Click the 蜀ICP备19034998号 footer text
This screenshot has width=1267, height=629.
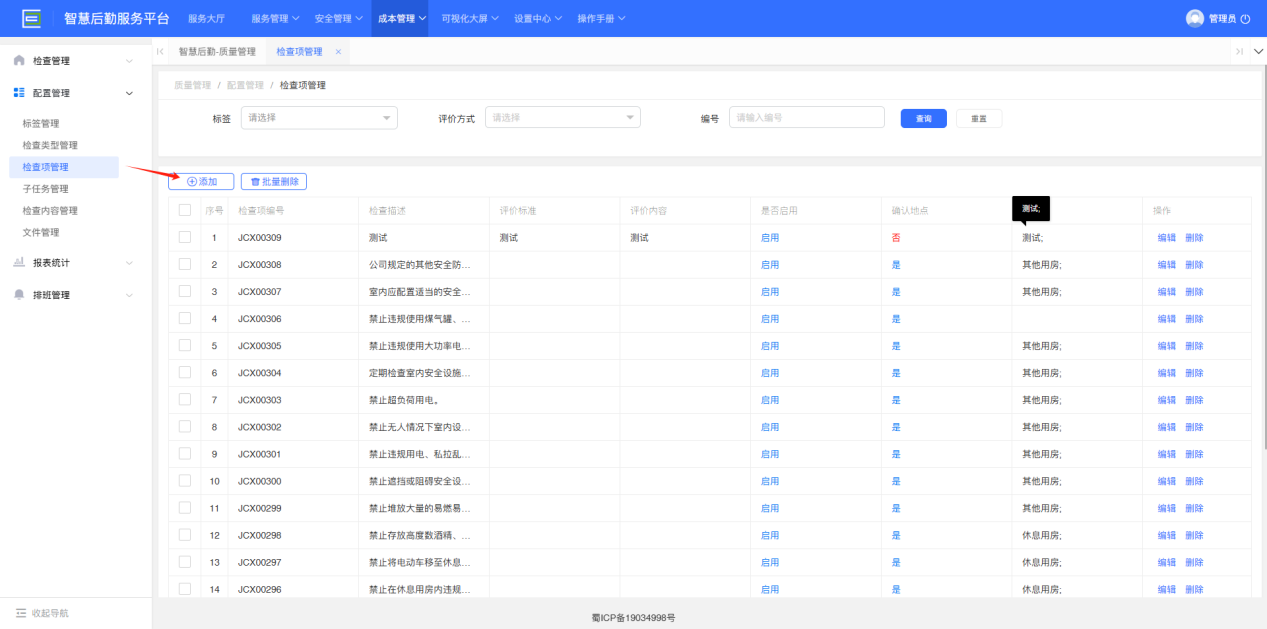633,618
